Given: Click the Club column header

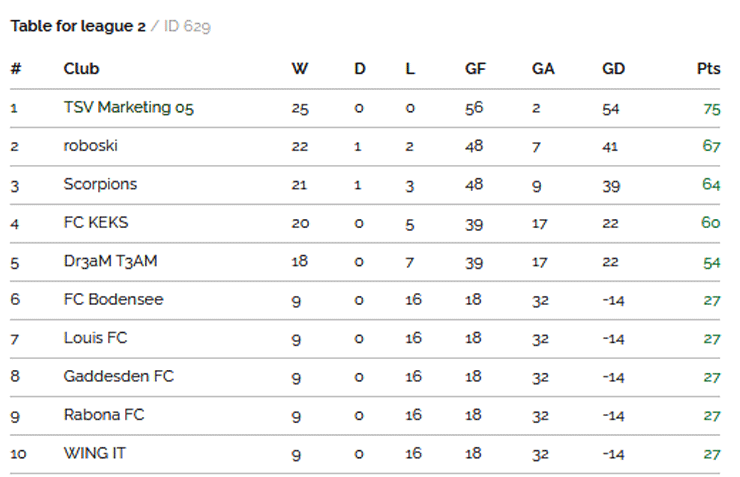Looking at the screenshot, I should (81, 69).
